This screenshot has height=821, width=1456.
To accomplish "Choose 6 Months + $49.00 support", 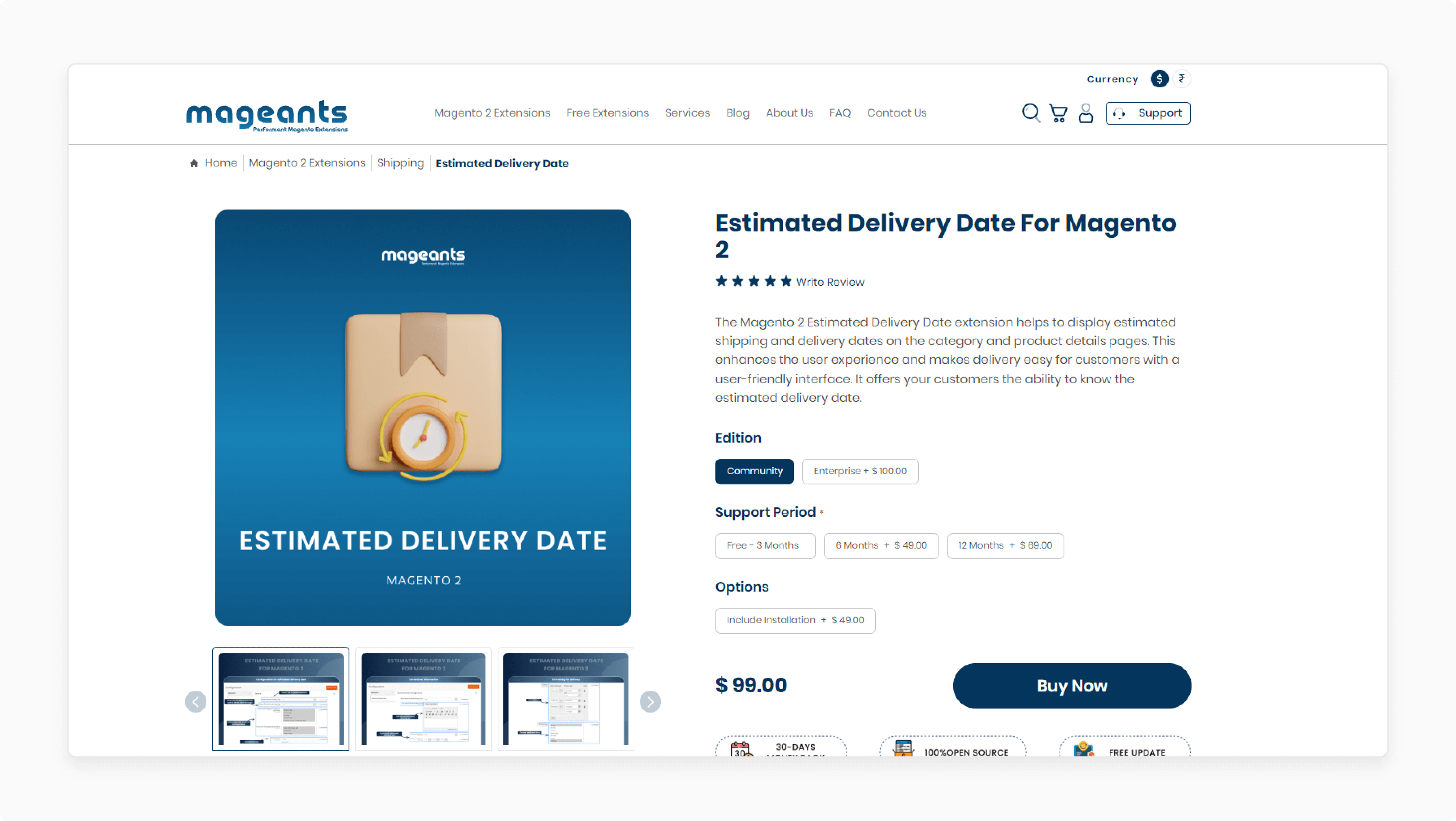I will tap(881, 546).
